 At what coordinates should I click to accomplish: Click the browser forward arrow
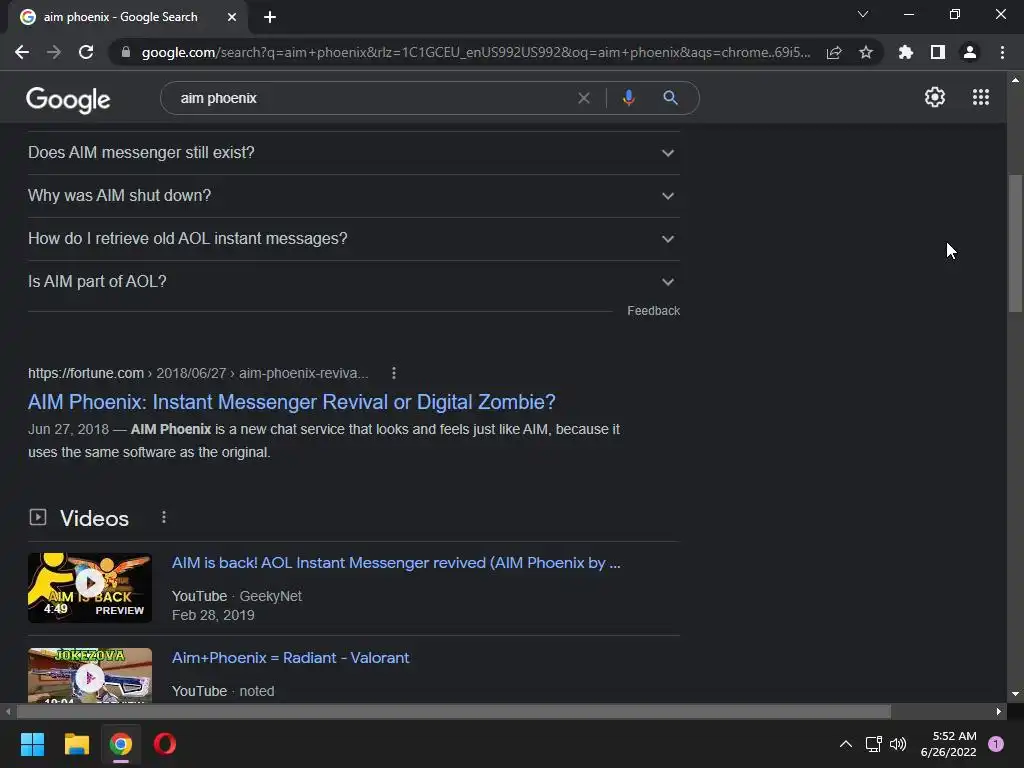tap(54, 52)
